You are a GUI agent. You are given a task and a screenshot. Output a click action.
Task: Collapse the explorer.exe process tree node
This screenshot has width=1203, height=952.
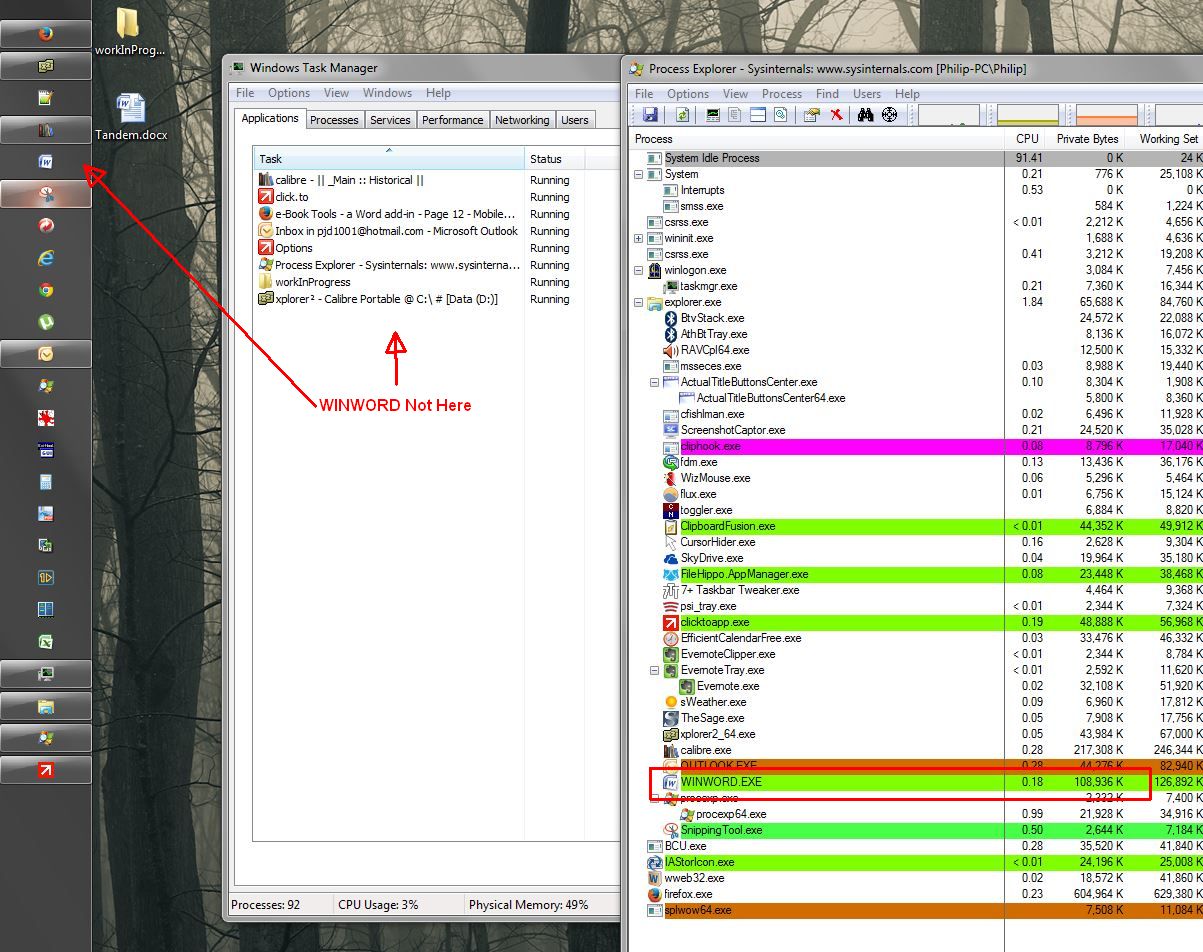pyautogui.click(x=639, y=302)
